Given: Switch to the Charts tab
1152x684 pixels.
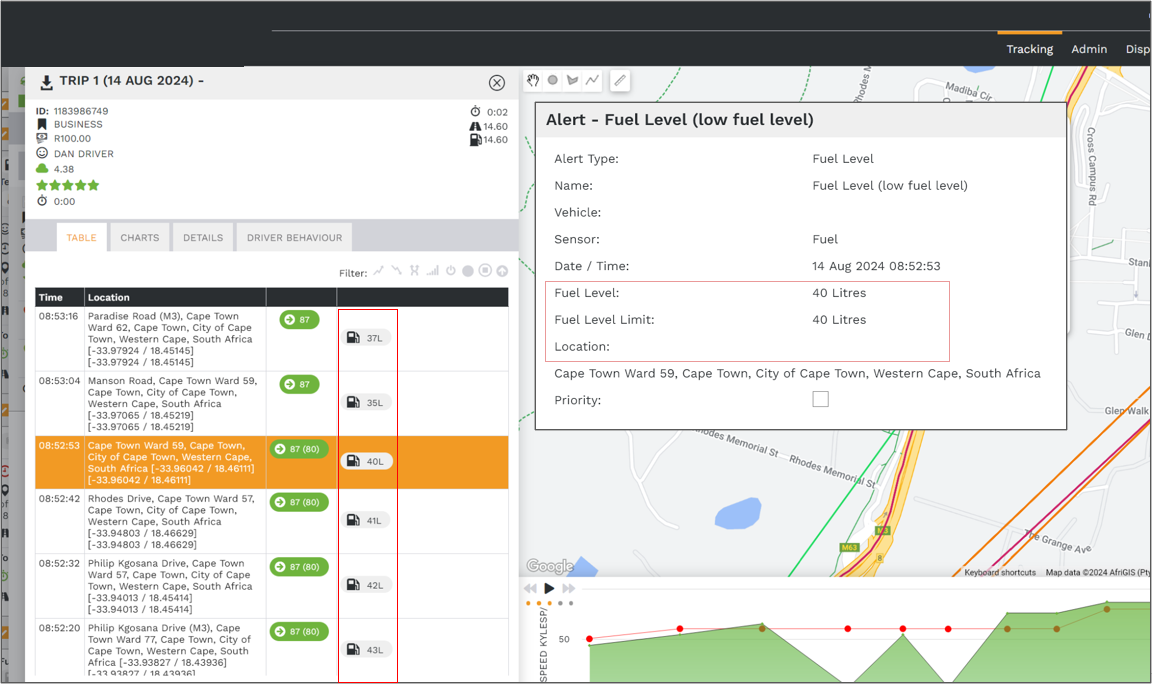Looking at the screenshot, I should pyautogui.click(x=139, y=238).
